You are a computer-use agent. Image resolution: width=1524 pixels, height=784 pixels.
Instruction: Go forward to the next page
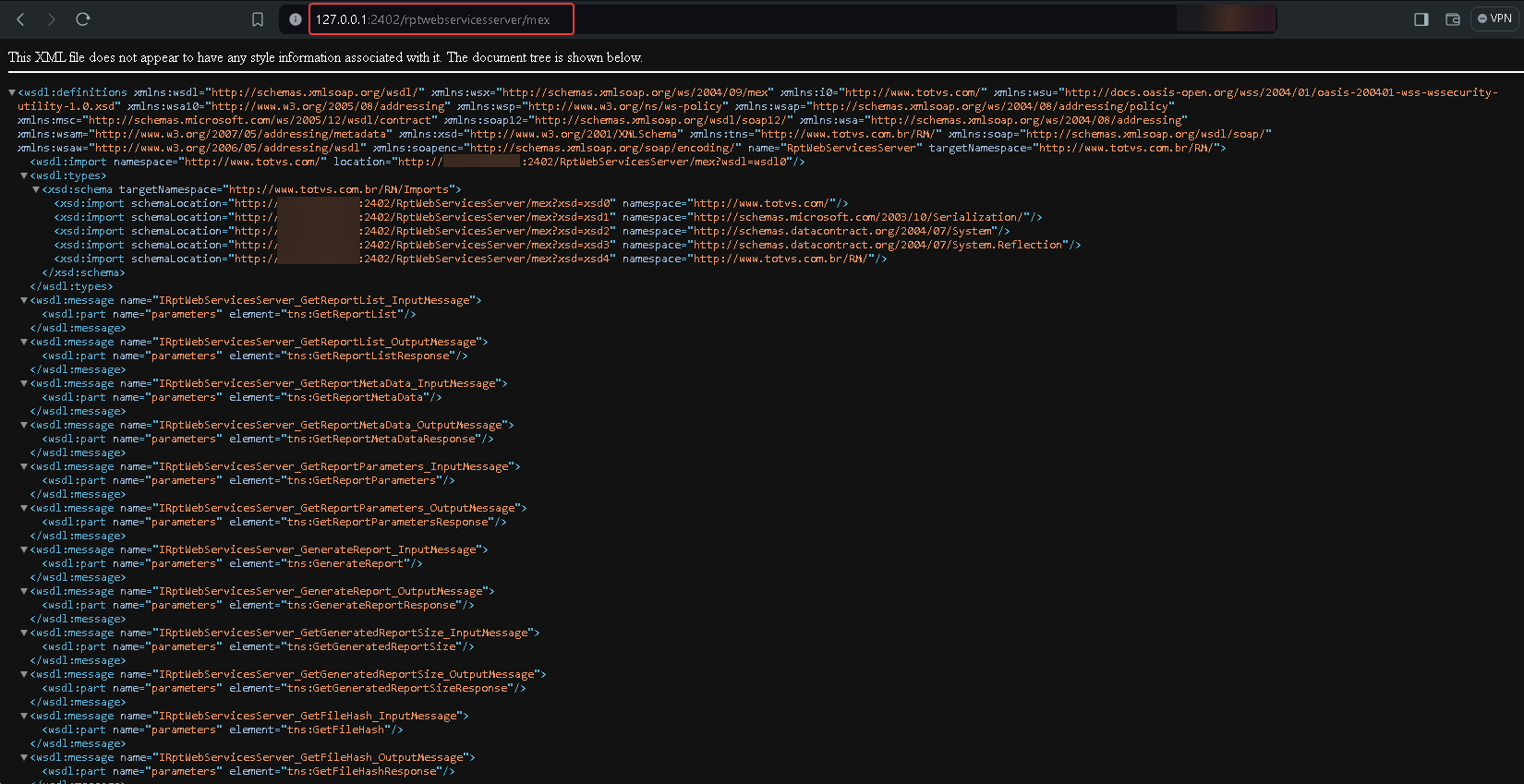(x=52, y=19)
